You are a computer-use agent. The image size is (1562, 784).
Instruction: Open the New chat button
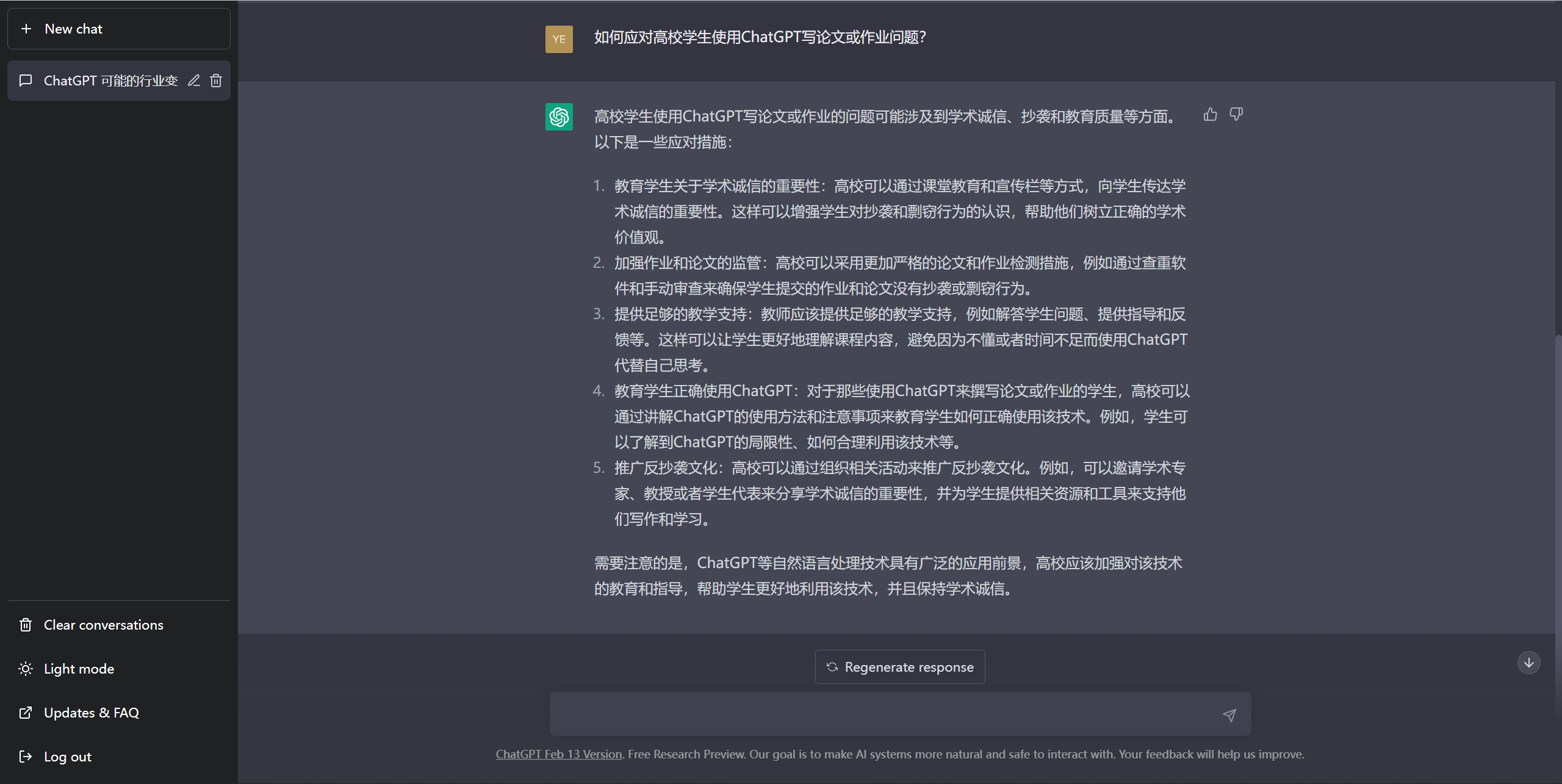[118, 29]
